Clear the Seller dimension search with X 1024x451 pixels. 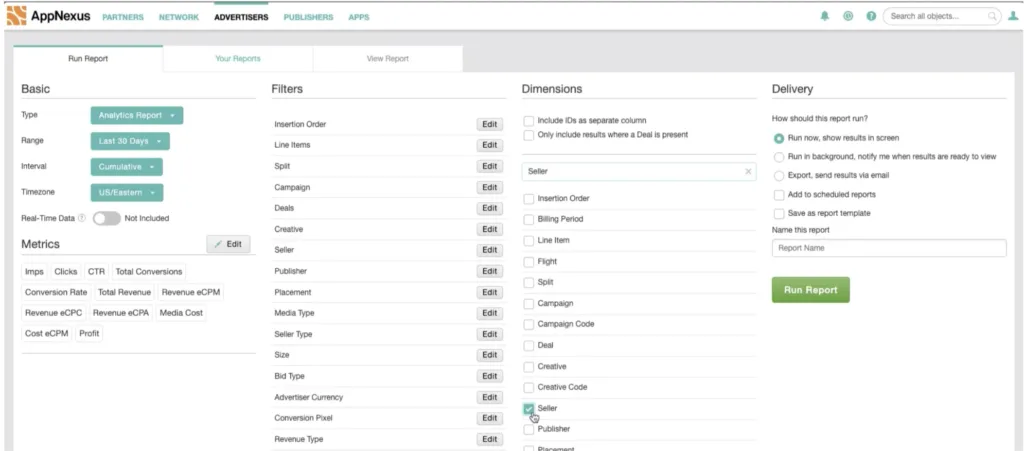point(748,171)
